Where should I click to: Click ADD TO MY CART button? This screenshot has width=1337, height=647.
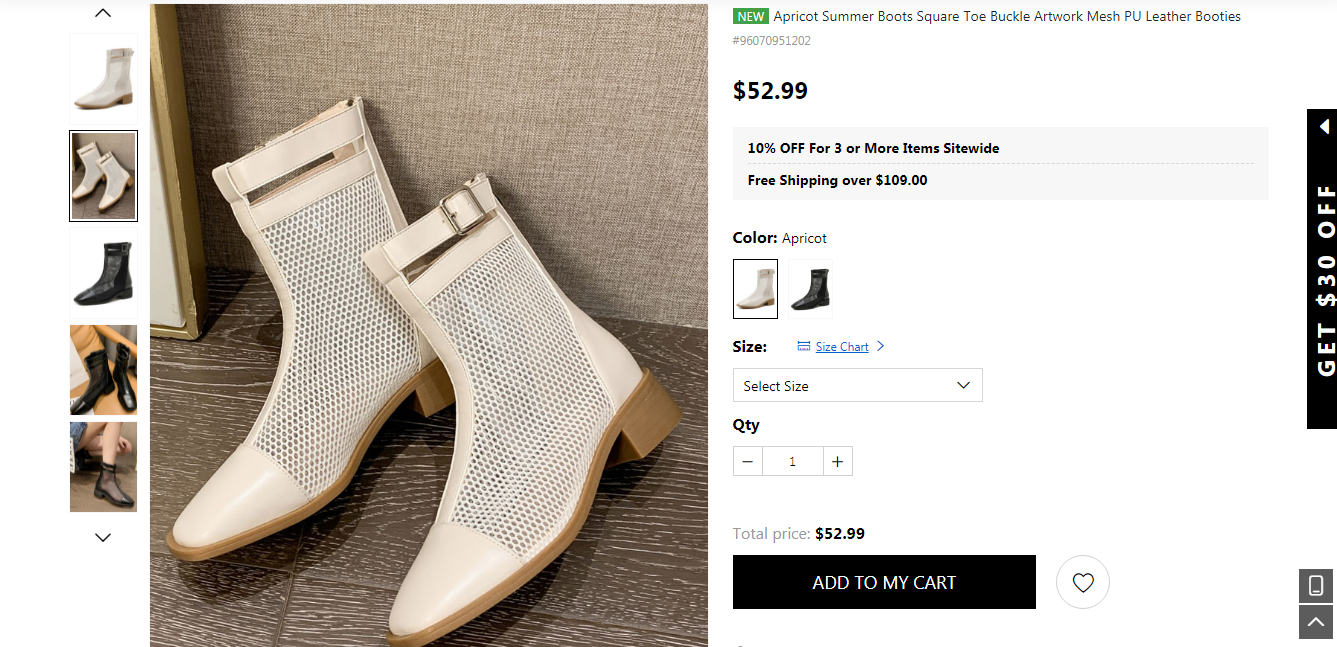tap(884, 582)
